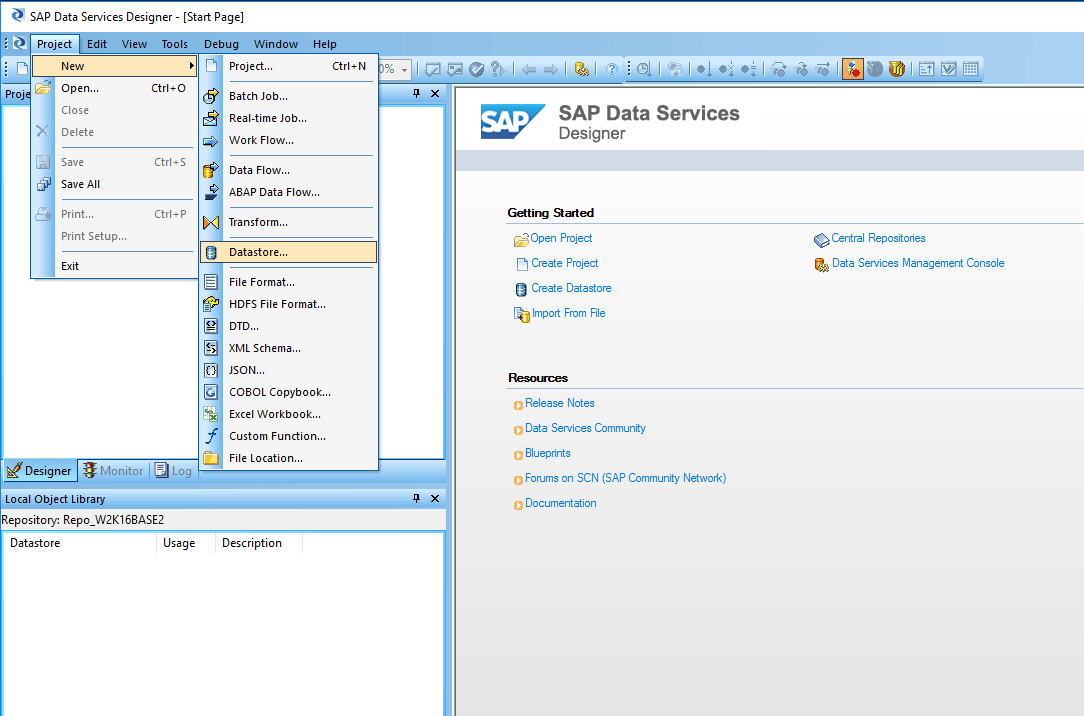Select Real-time Job... menu entry
The height and width of the screenshot is (716, 1084).
coord(288,118)
